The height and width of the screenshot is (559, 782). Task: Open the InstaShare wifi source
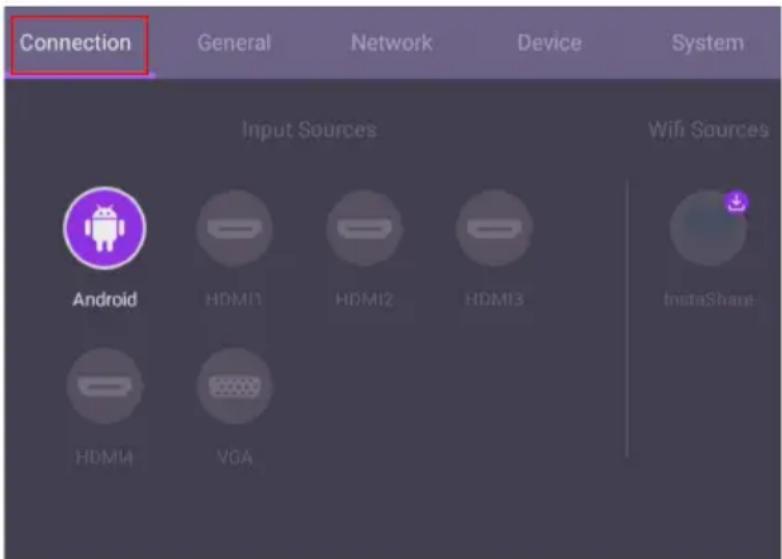[x=708, y=228]
